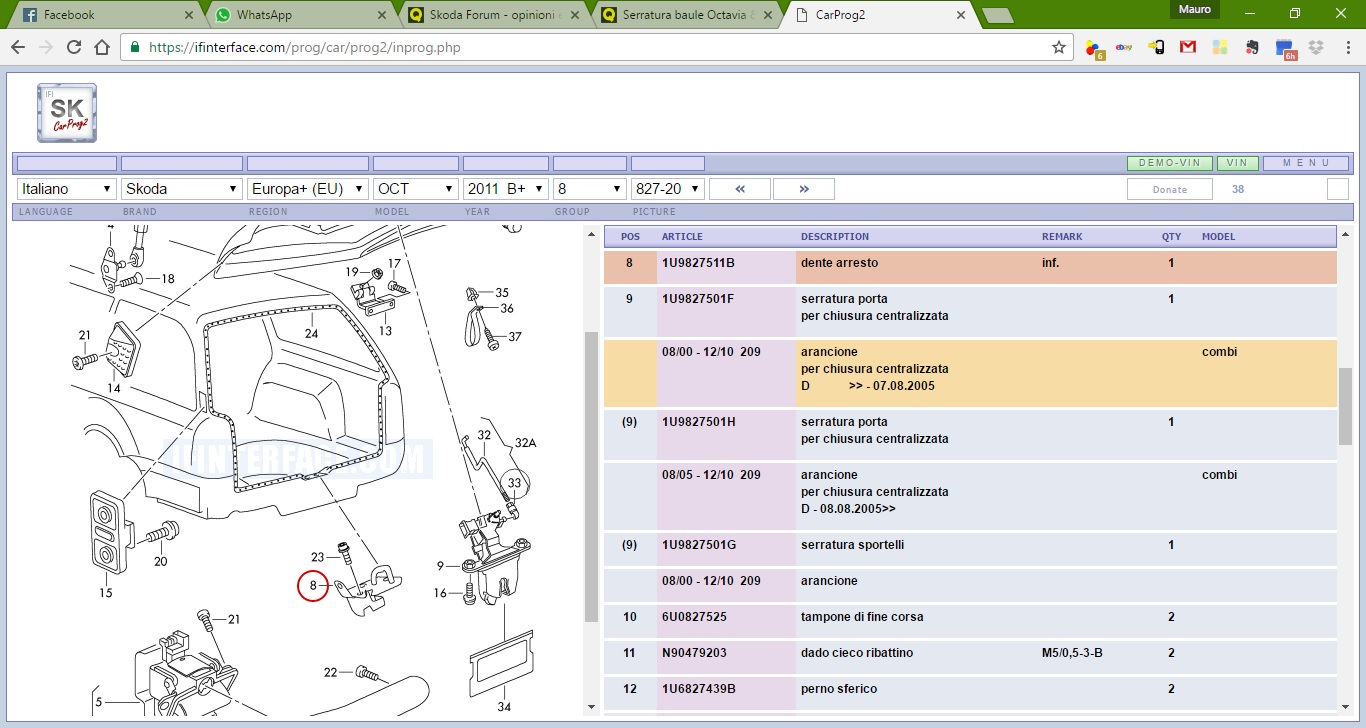Open the MENU button

click(x=1306, y=163)
